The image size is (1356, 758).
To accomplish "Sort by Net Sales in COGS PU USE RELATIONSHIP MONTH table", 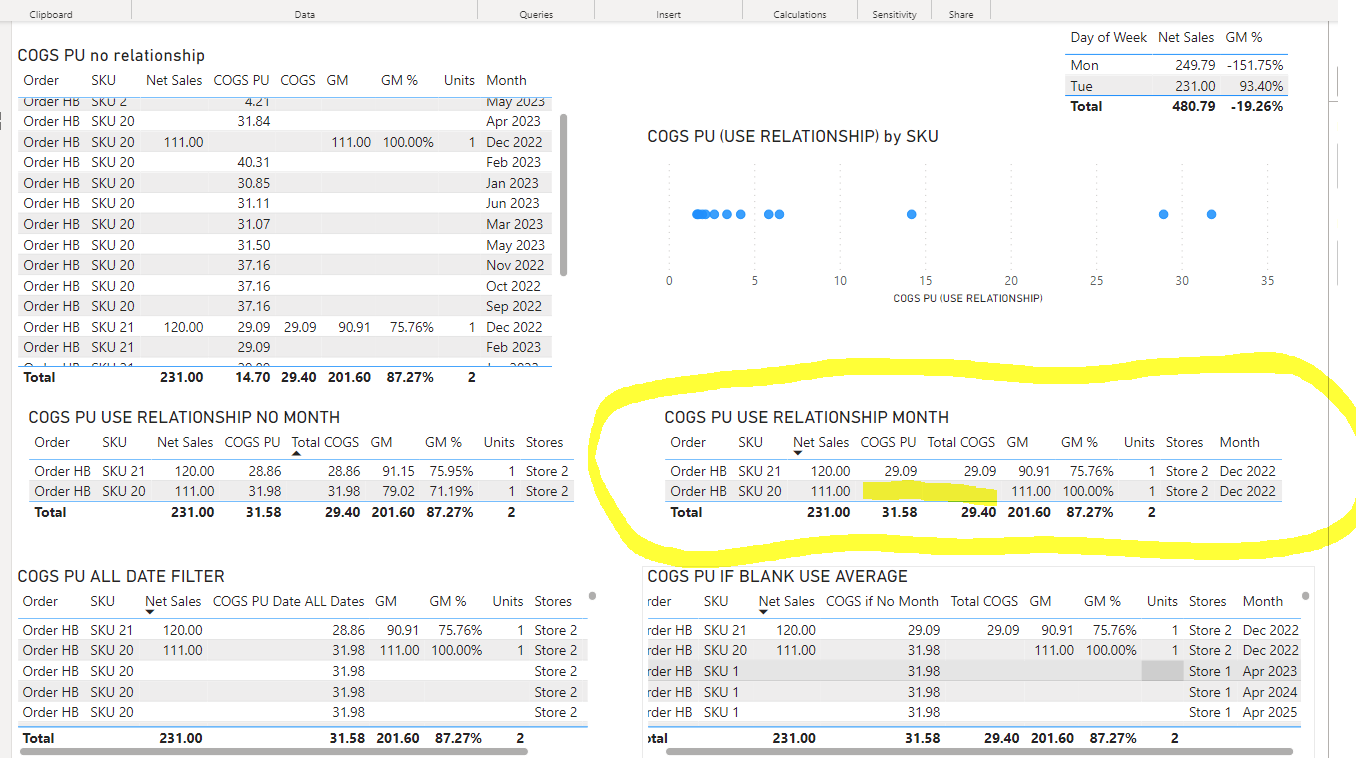I will [x=821, y=442].
